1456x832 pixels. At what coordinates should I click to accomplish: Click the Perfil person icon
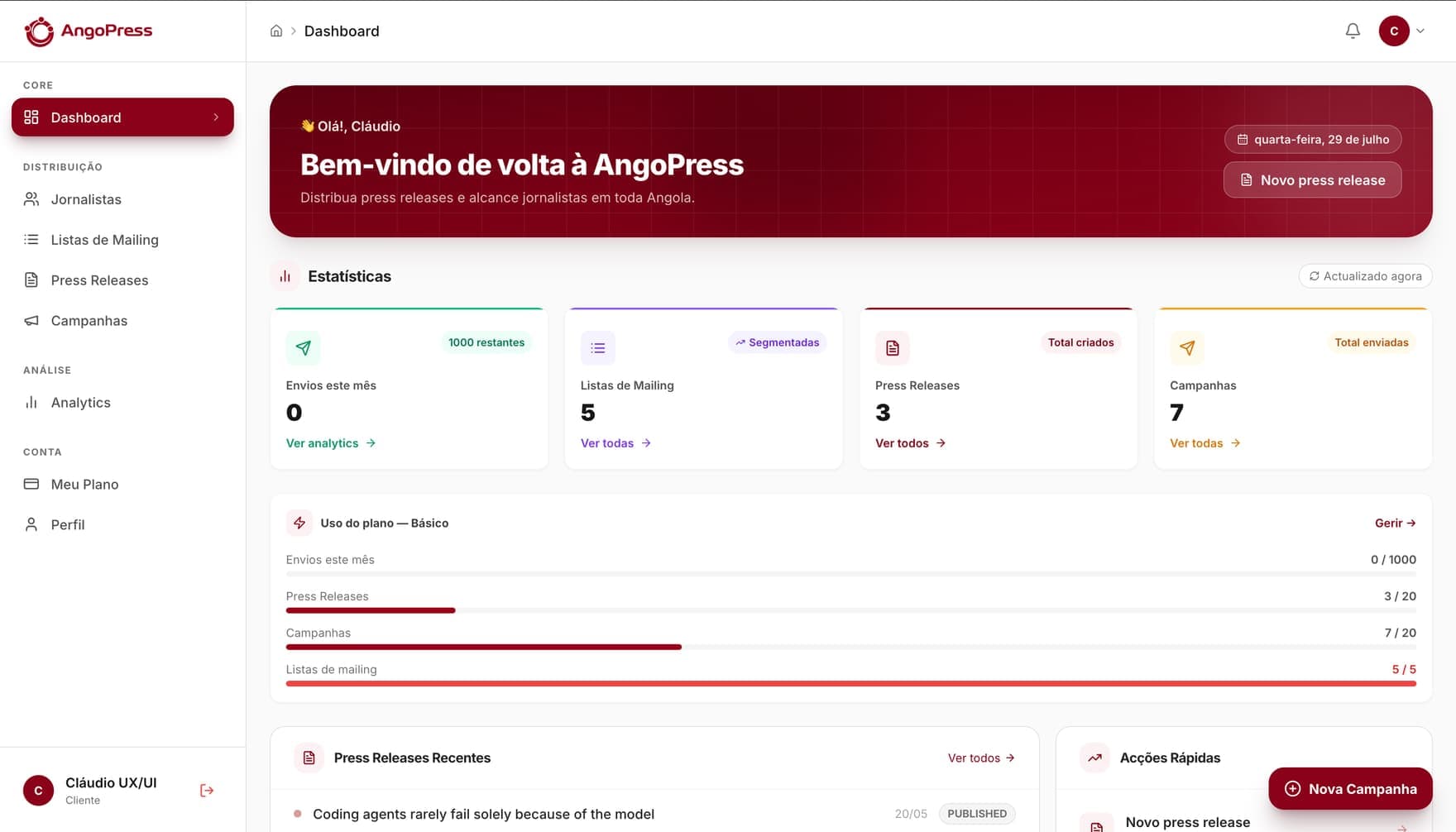31,524
